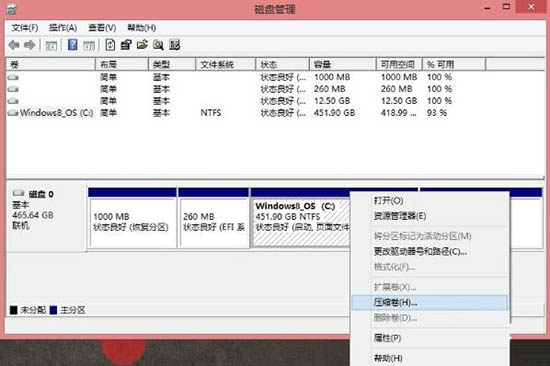Image resolution: width=550 pixels, height=366 pixels.
Task: Sort by the 布局 column header
Action: click(x=122, y=65)
